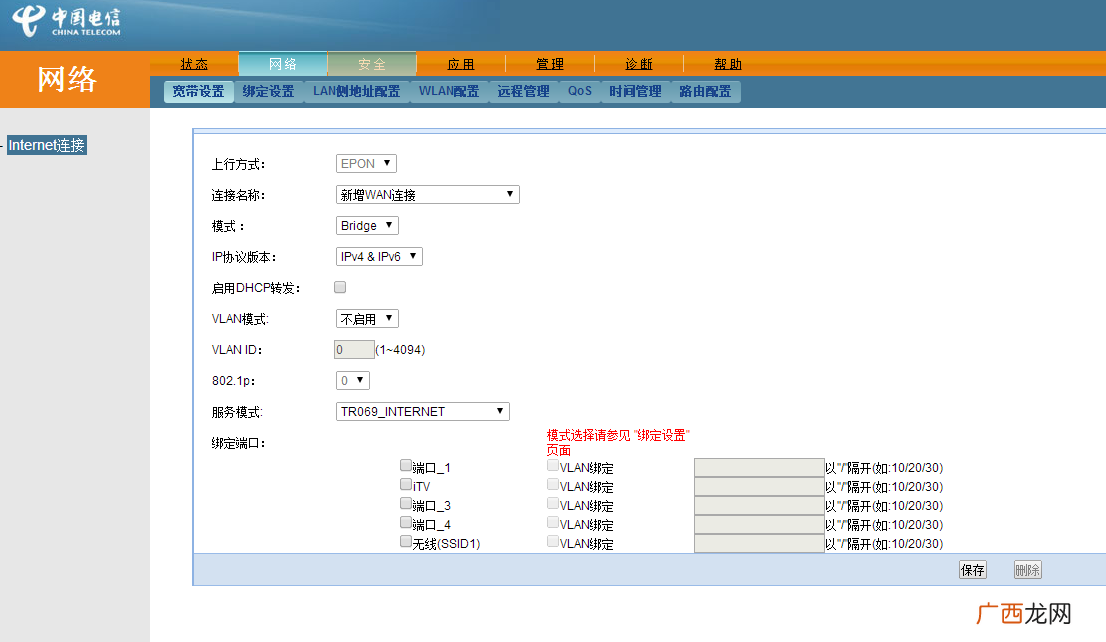Open the 管理 tab
This screenshot has width=1106, height=642.
point(549,64)
